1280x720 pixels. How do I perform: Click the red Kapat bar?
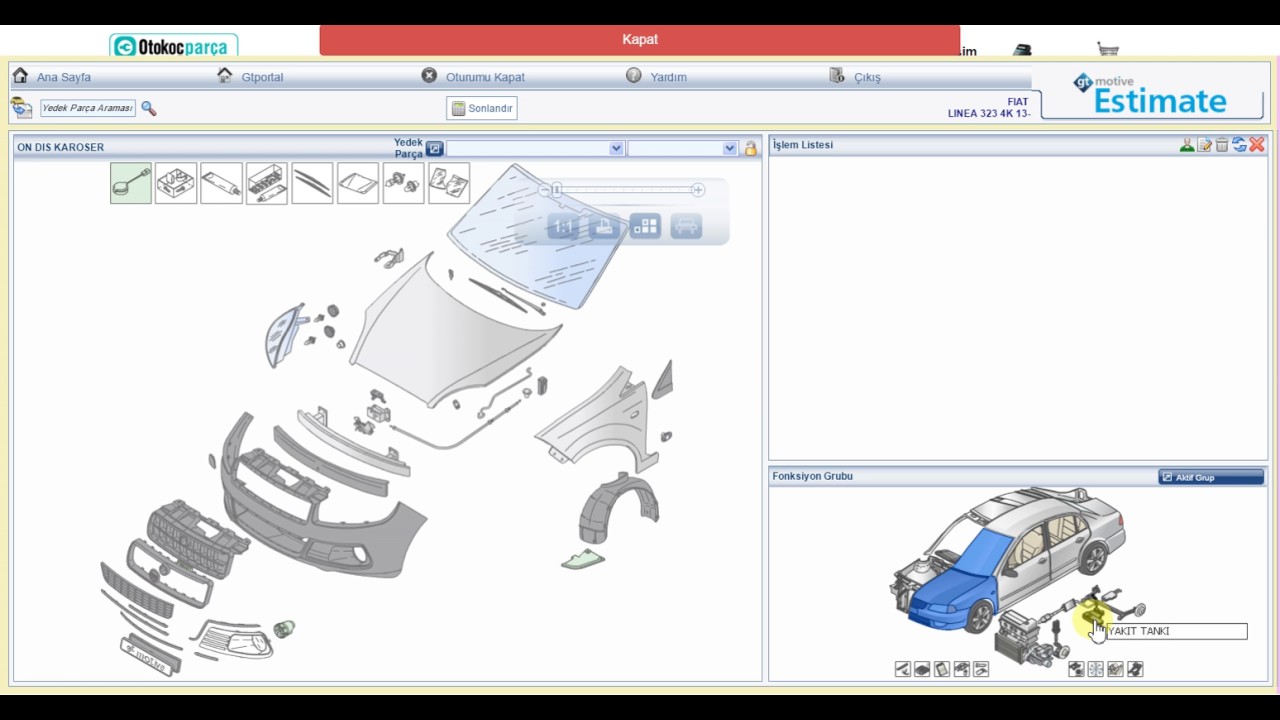[640, 40]
